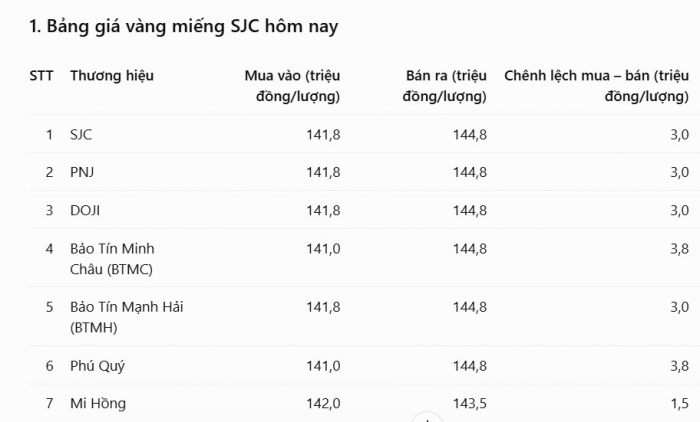Select the PNJ brand cell

82,172
